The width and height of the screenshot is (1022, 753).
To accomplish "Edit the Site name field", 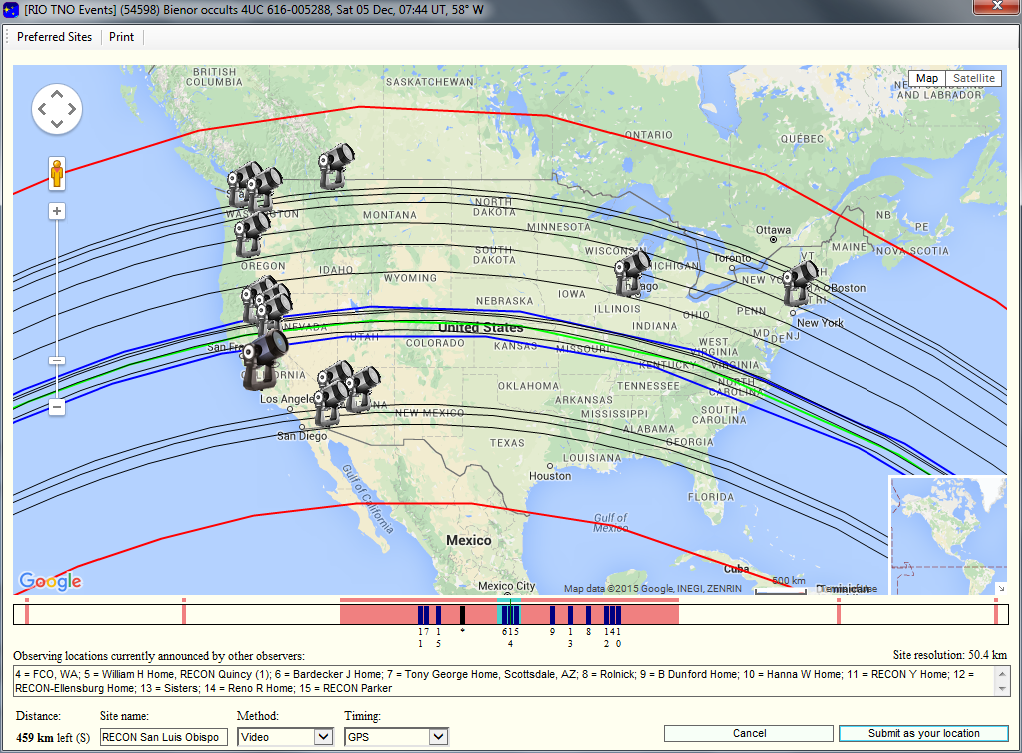I will (x=164, y=737).
